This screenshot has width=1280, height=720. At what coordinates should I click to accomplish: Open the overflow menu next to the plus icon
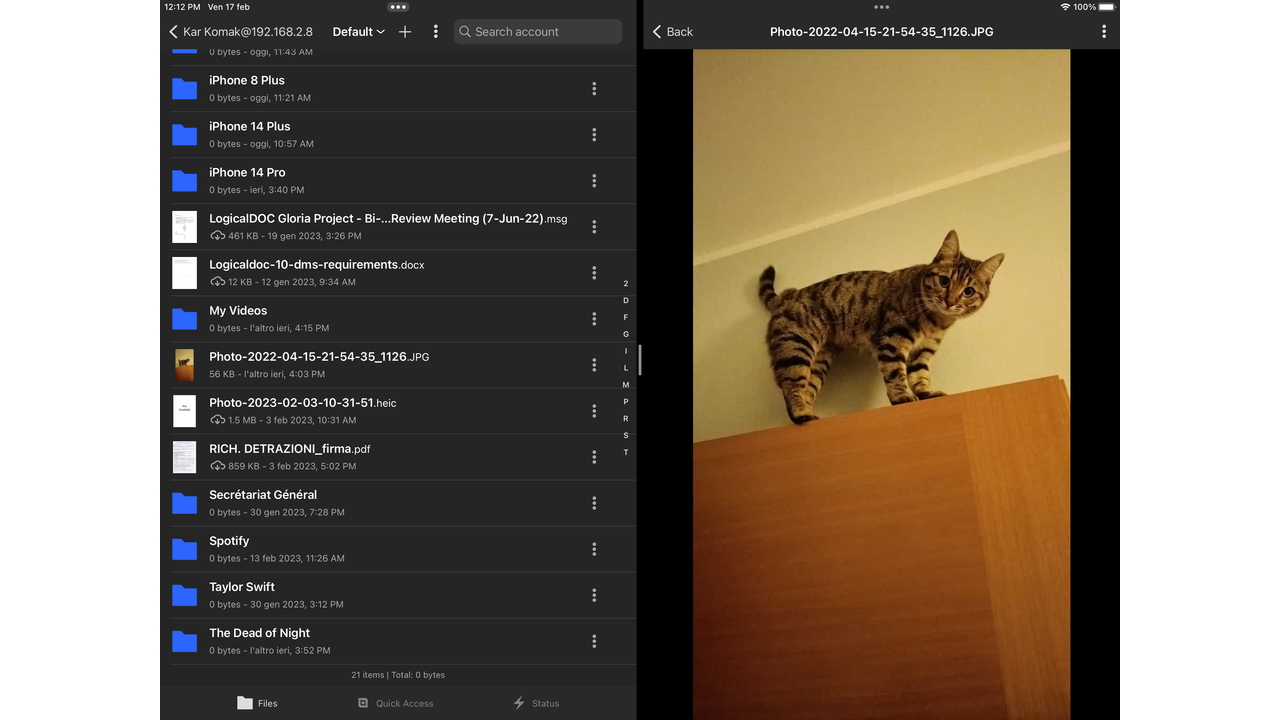[x=435, y=31]
